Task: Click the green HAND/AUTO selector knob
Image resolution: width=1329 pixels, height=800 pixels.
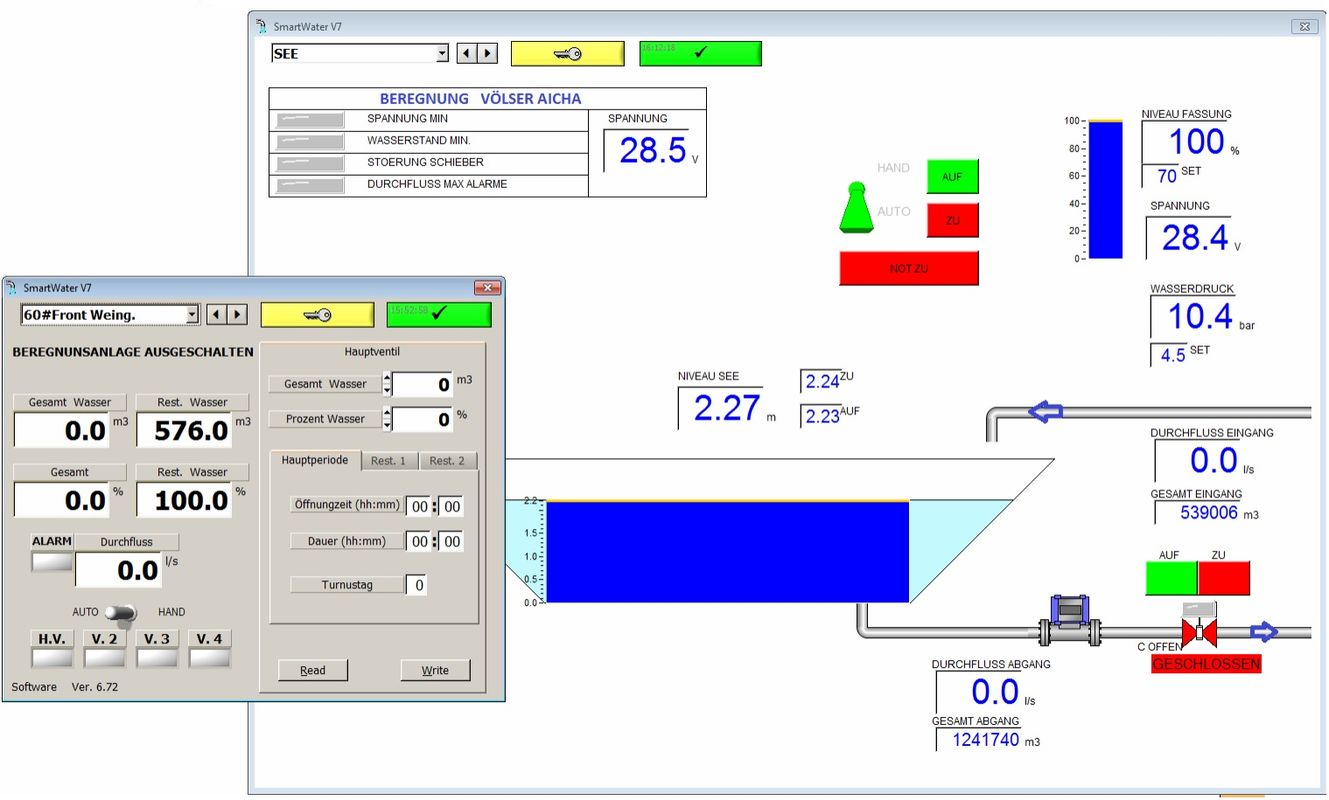Action: (x=856, y=209)
